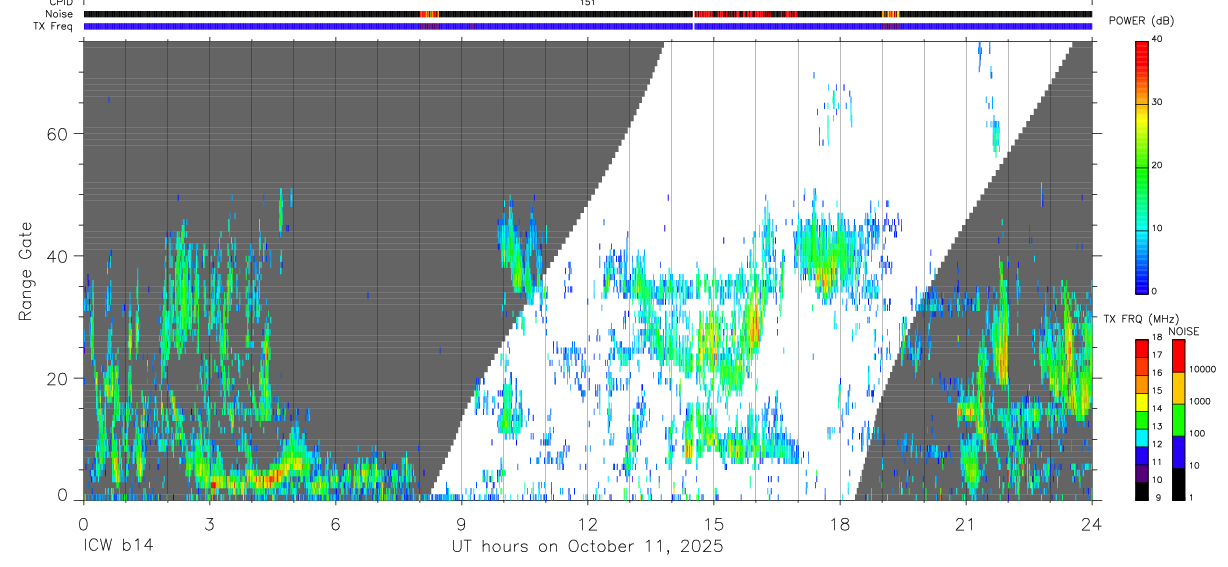
Task: Click the '10000' noise legend value
Action: coord(1202,369)
